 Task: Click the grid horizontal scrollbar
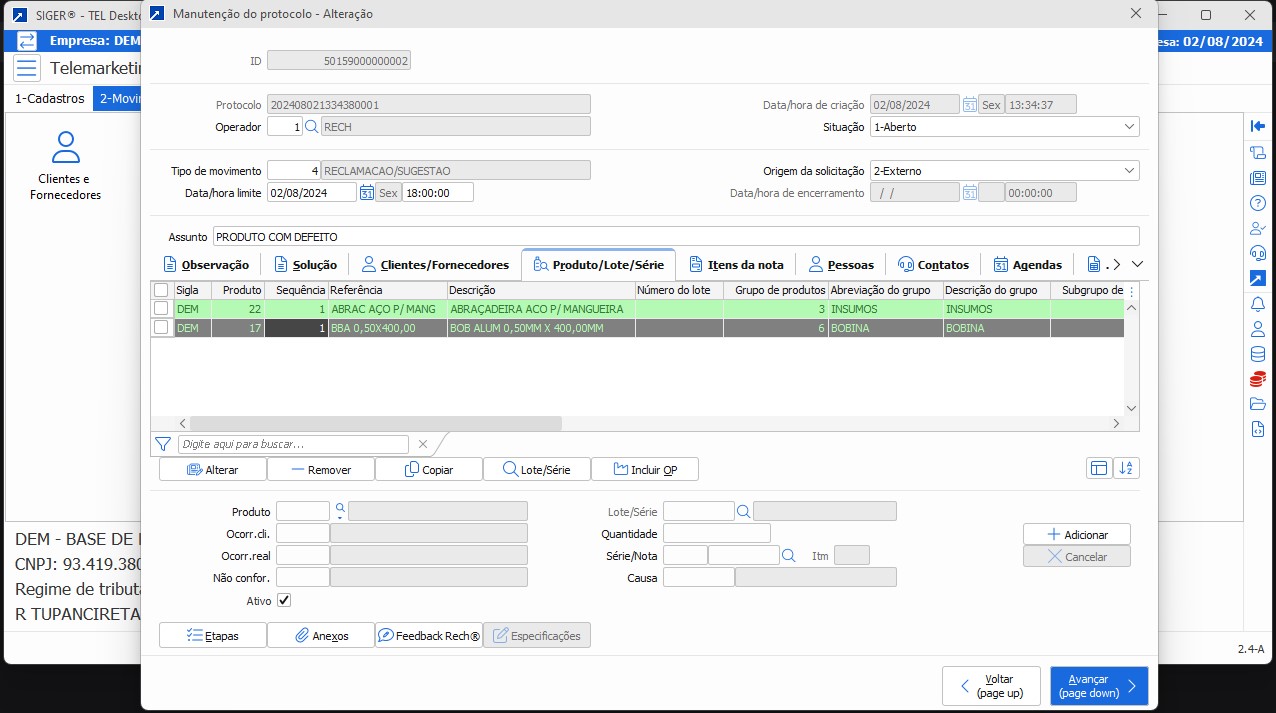point(376,423)
